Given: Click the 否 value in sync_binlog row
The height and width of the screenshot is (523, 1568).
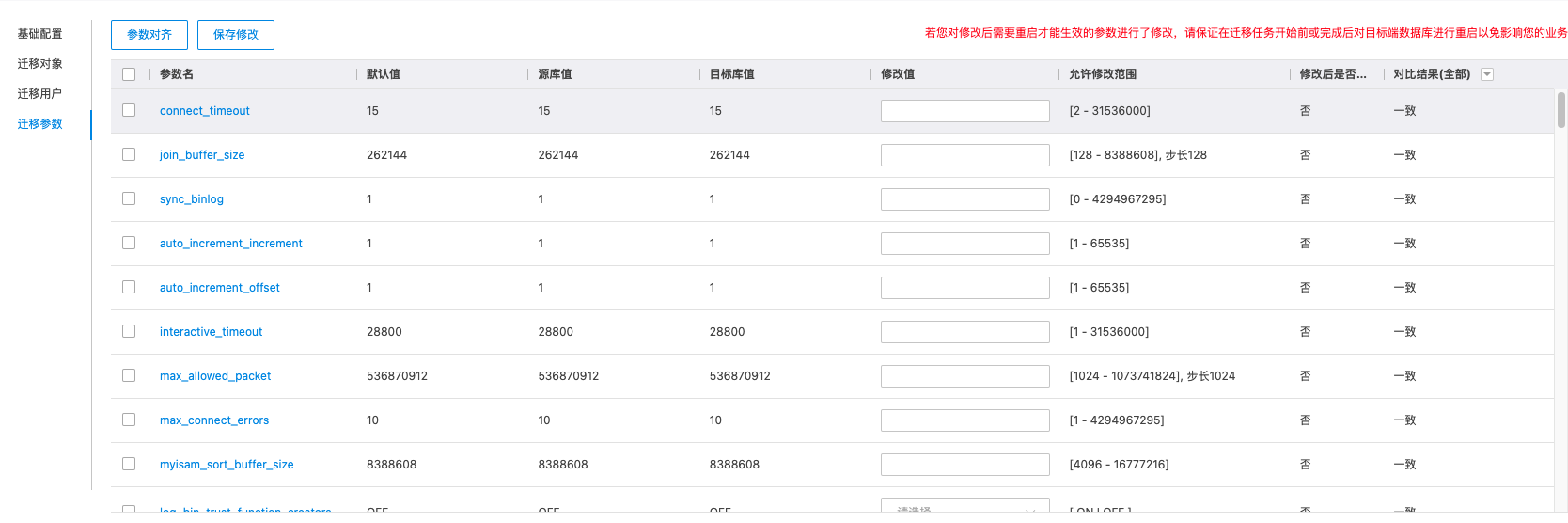Looking at the screenshot, I should point(1305,199).
